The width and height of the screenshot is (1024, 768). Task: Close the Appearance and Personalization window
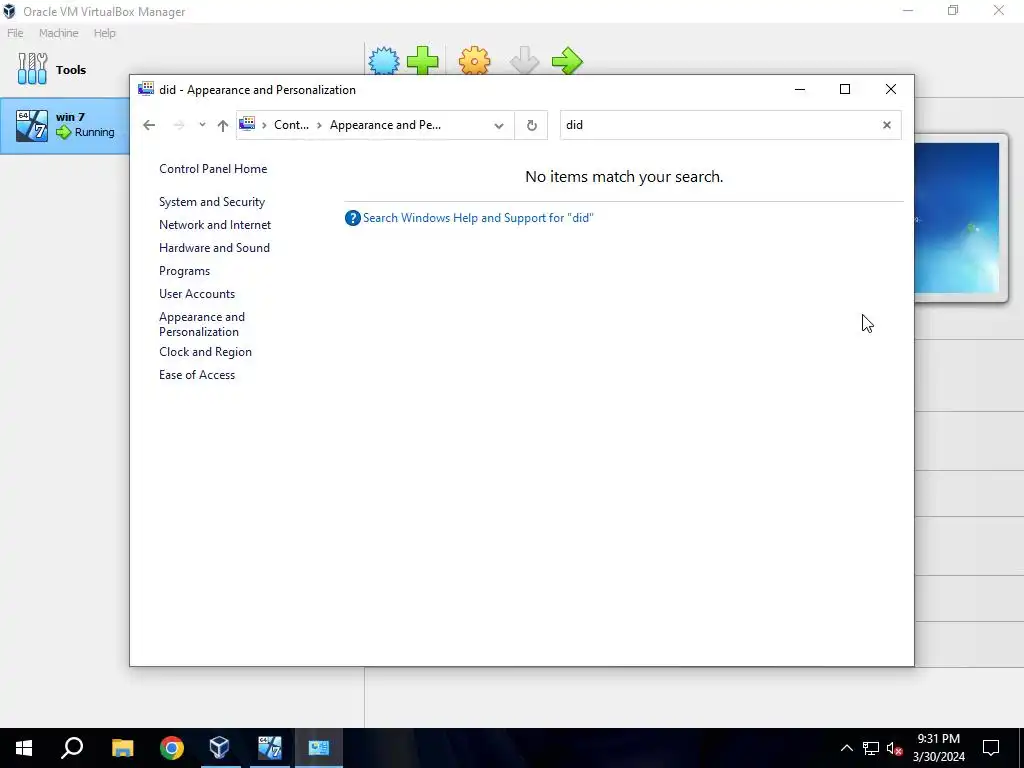tap(891, 89)
